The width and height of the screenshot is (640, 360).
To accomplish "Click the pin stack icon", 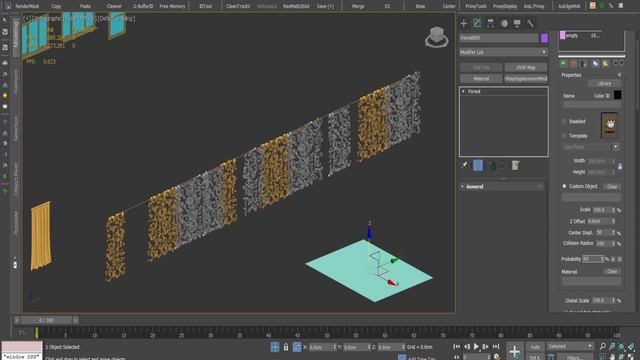I will 464,165.
